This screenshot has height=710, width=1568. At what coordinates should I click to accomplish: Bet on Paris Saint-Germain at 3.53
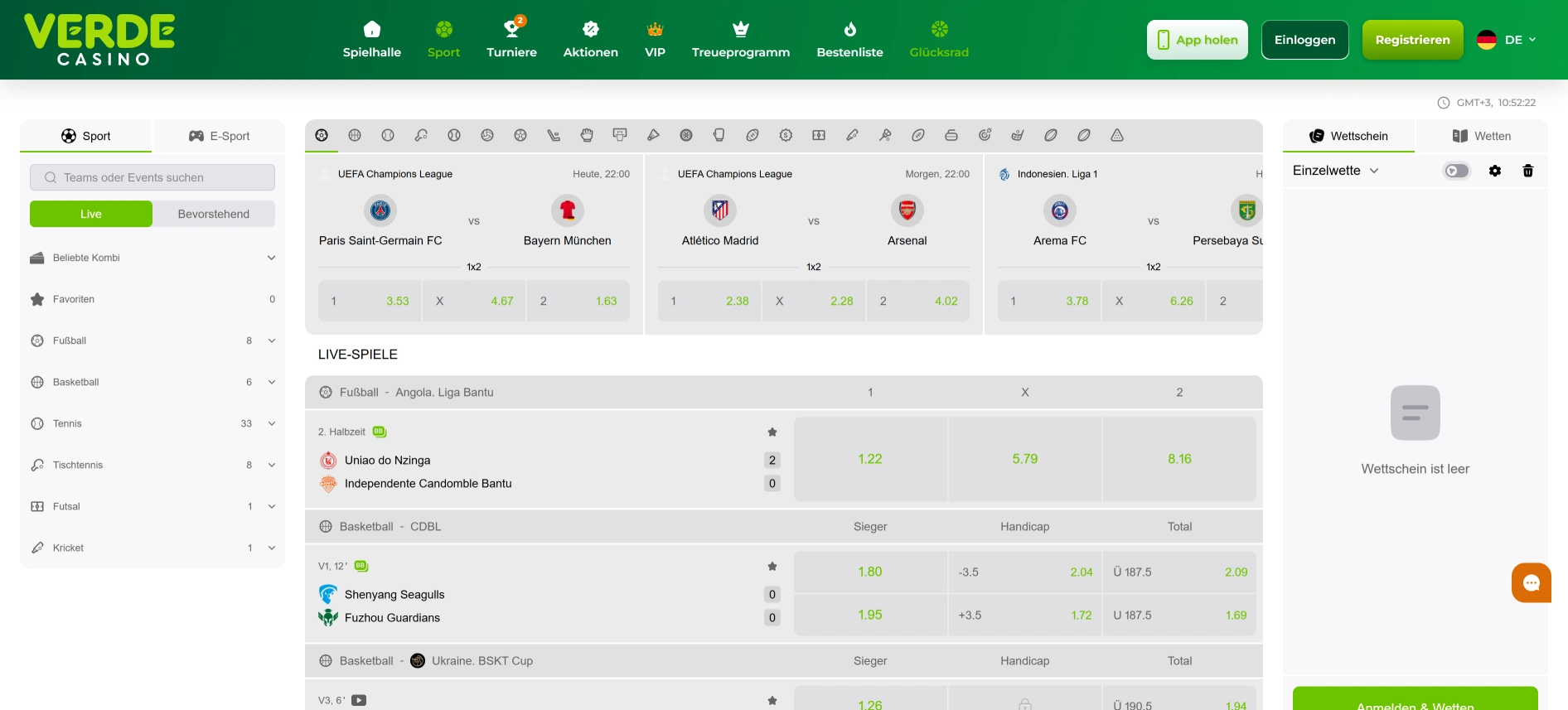[370, 301]
